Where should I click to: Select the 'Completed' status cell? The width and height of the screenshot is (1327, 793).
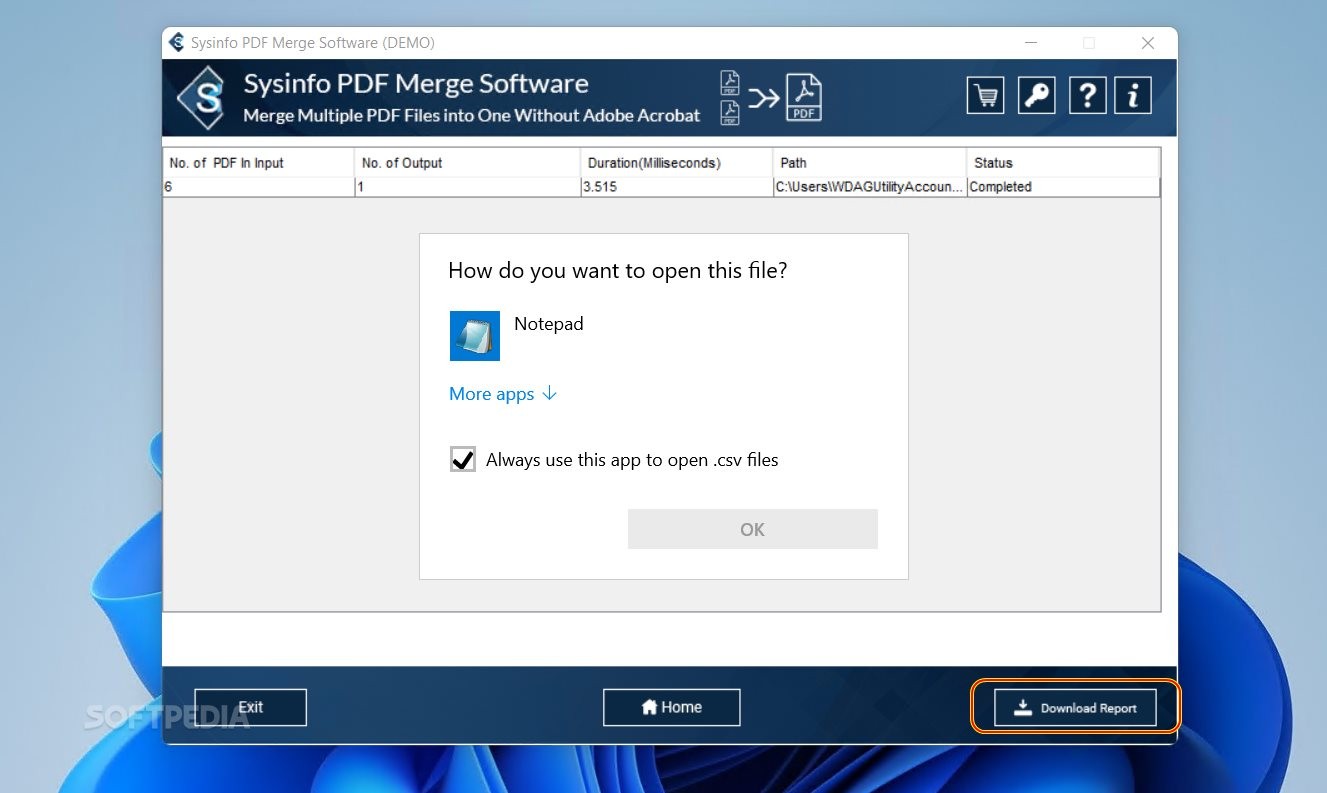[1063, 187]
